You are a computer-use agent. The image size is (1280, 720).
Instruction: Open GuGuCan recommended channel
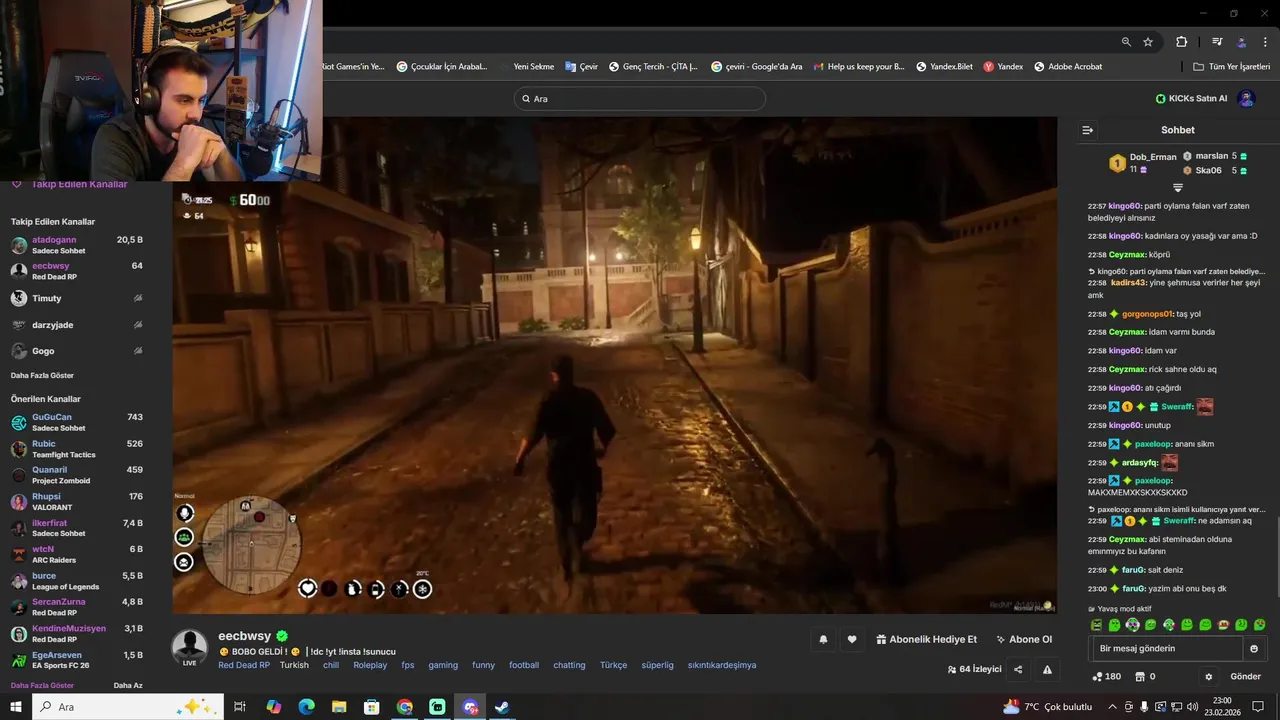76,422
